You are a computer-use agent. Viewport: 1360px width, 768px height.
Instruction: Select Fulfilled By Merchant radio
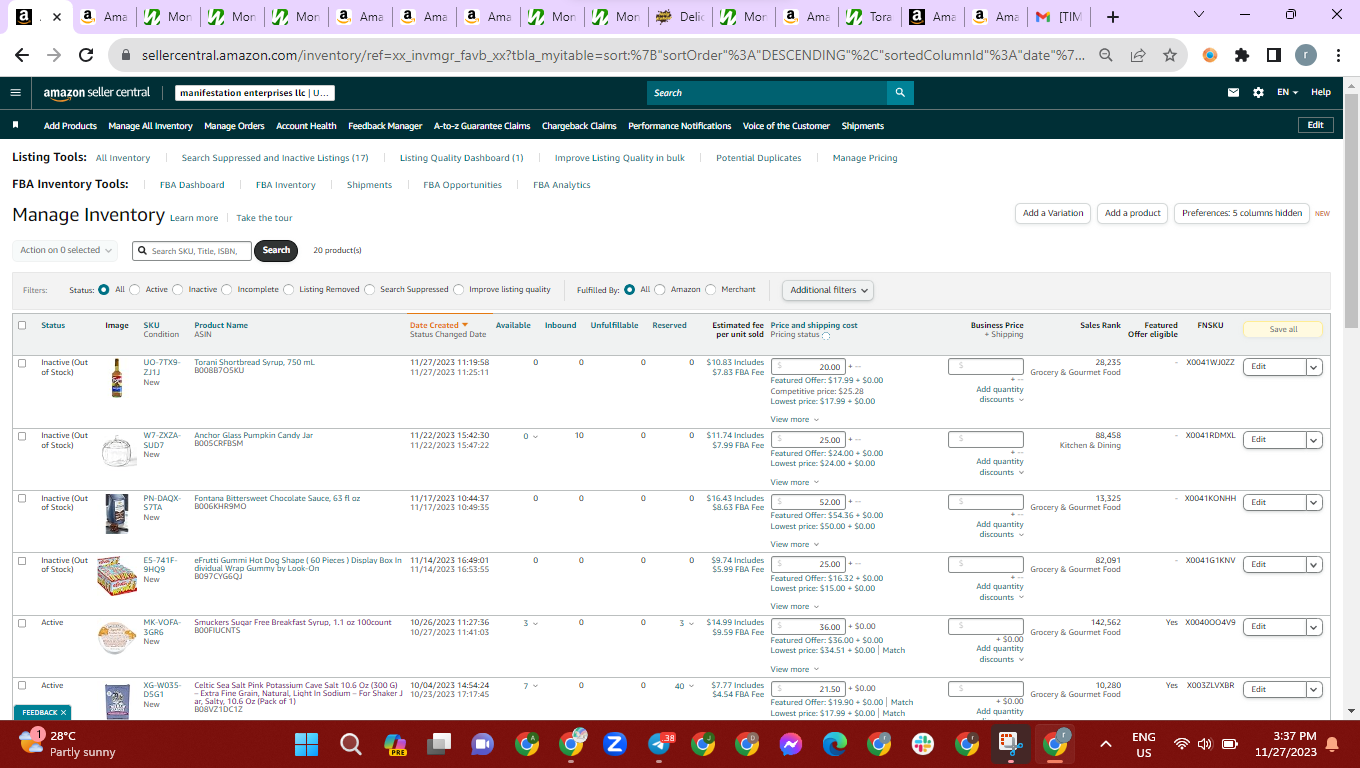pos(711,290)
